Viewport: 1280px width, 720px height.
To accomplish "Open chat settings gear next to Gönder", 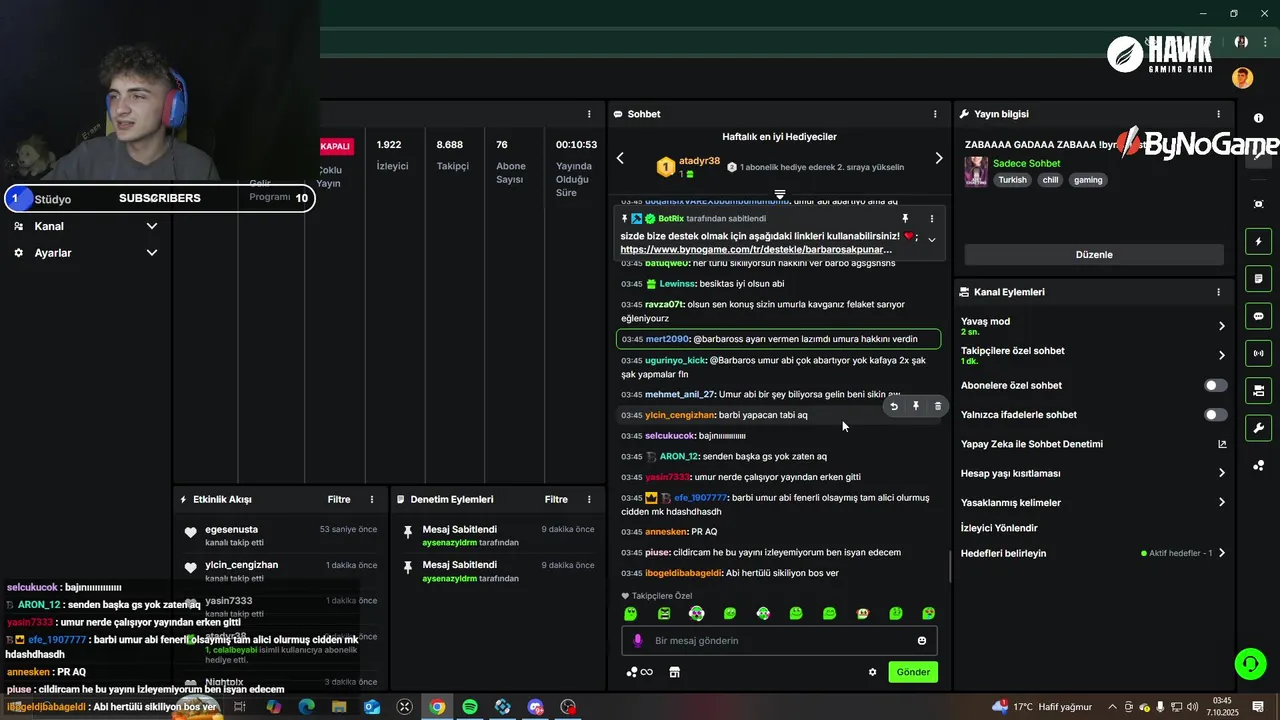I will [x=872, y=672].
